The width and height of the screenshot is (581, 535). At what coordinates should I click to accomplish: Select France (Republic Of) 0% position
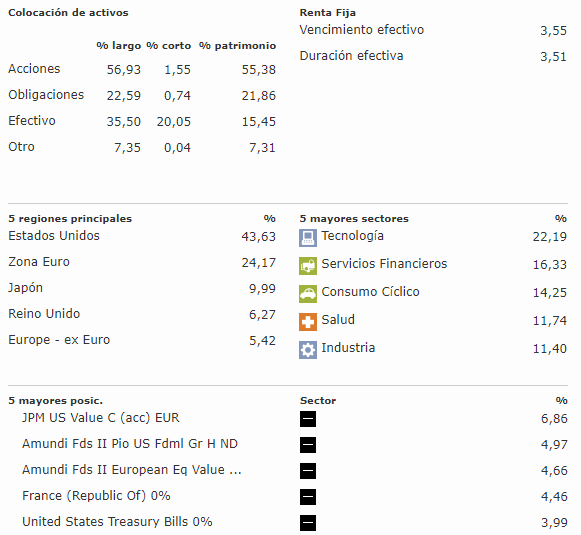pos(96,496)
